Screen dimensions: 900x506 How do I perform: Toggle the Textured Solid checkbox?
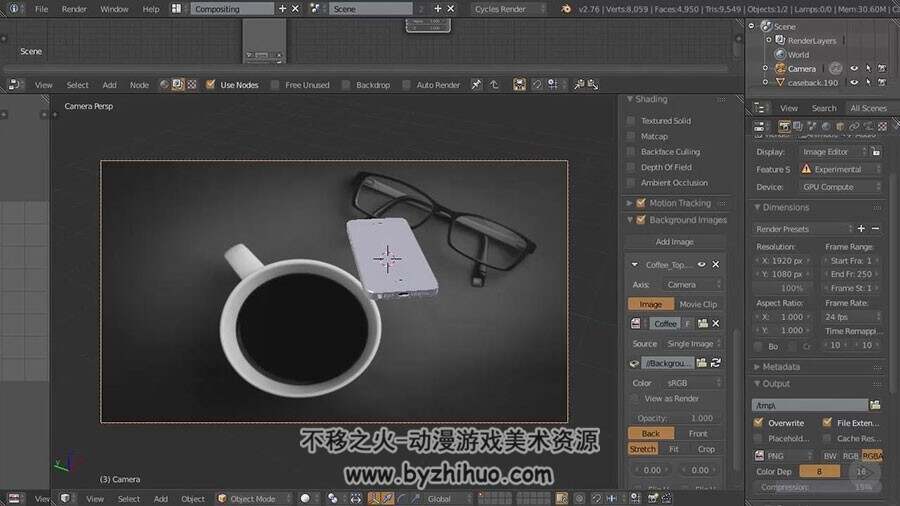tap(631, 120)
